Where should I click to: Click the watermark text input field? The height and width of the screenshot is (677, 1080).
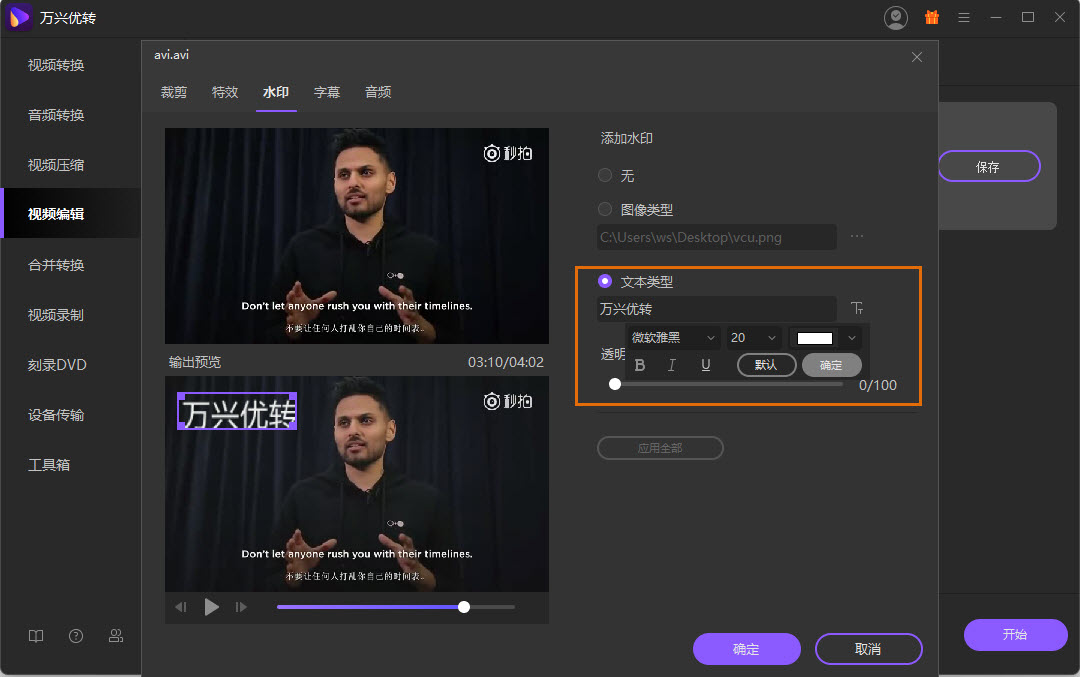[716, 309]
